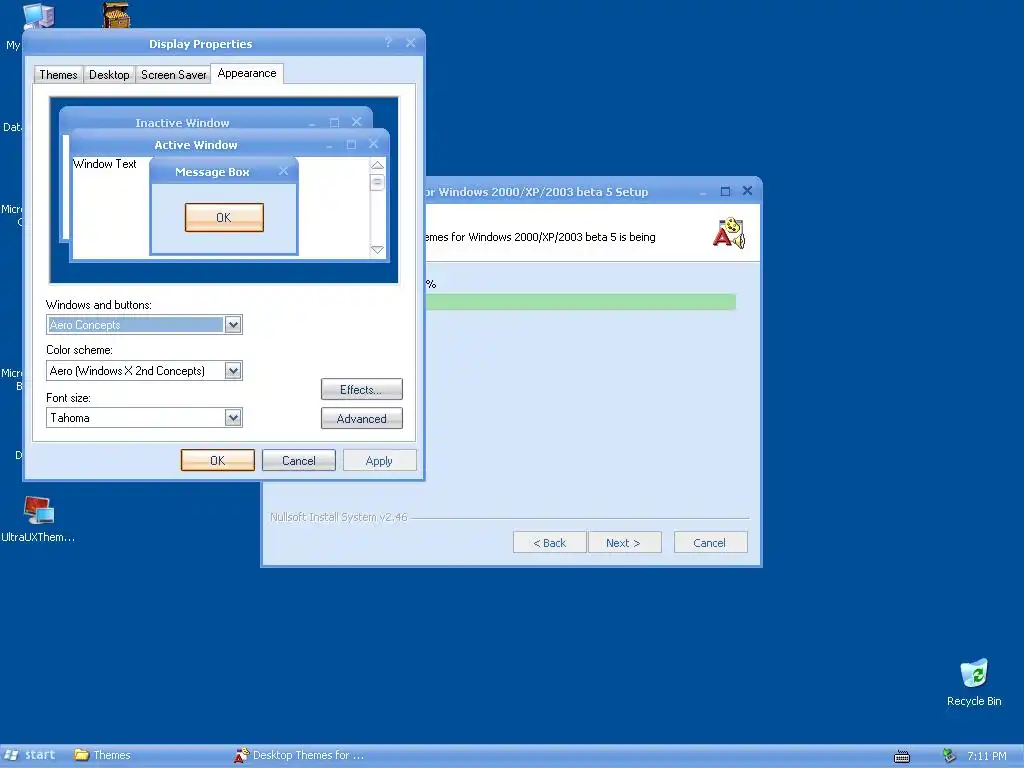Switch to the Desktop tab
This screenshot has width=1024, height=768.
[x=109, y=74]
